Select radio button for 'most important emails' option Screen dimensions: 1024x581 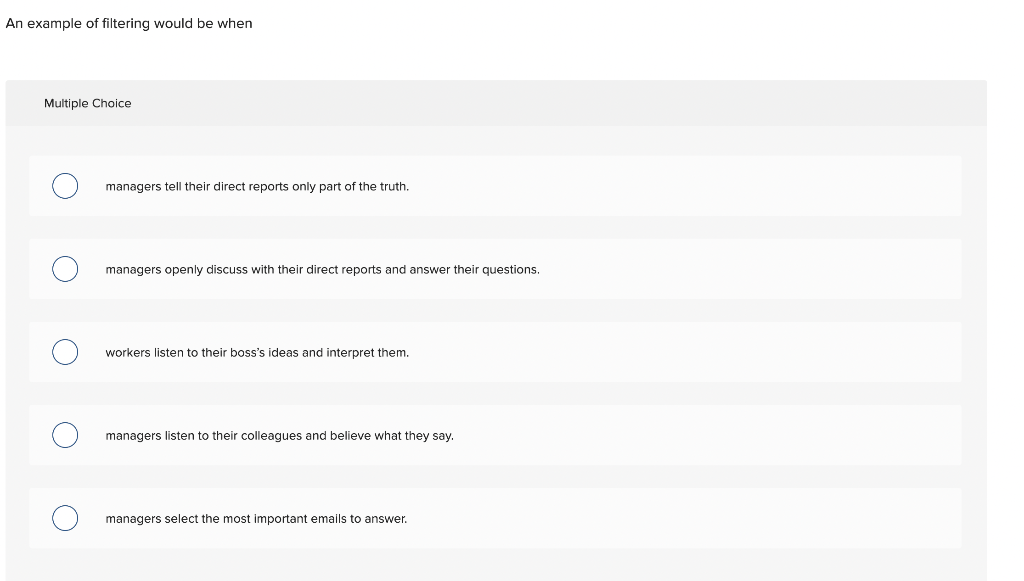point(65,518)
